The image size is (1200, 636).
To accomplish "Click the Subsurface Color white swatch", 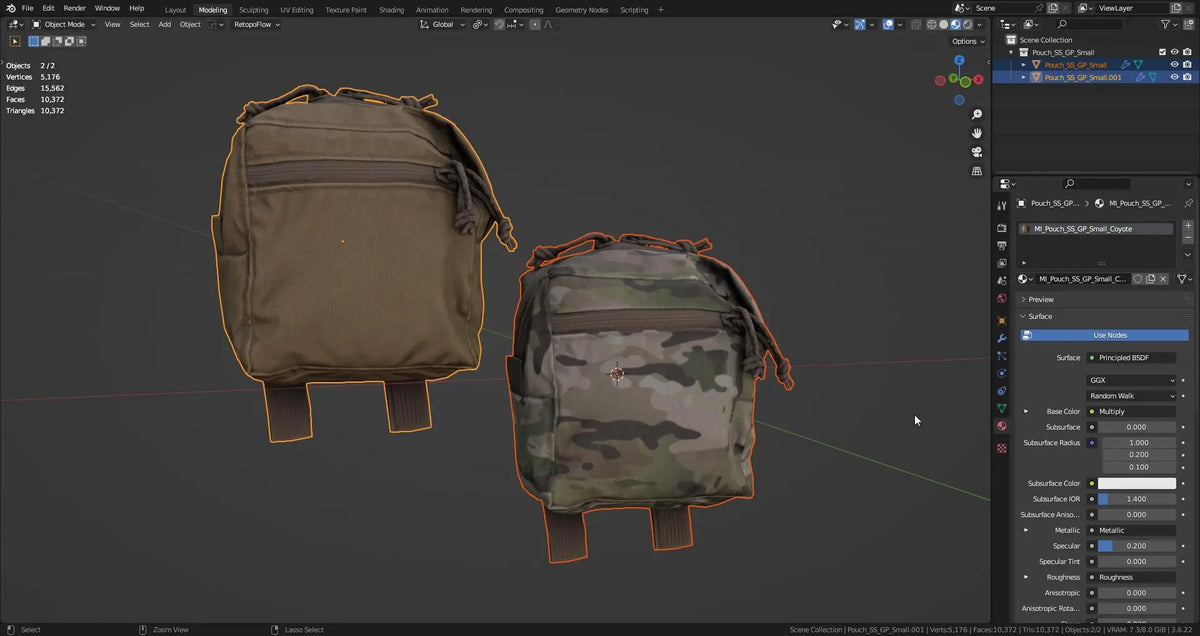I will point(1137,483).
